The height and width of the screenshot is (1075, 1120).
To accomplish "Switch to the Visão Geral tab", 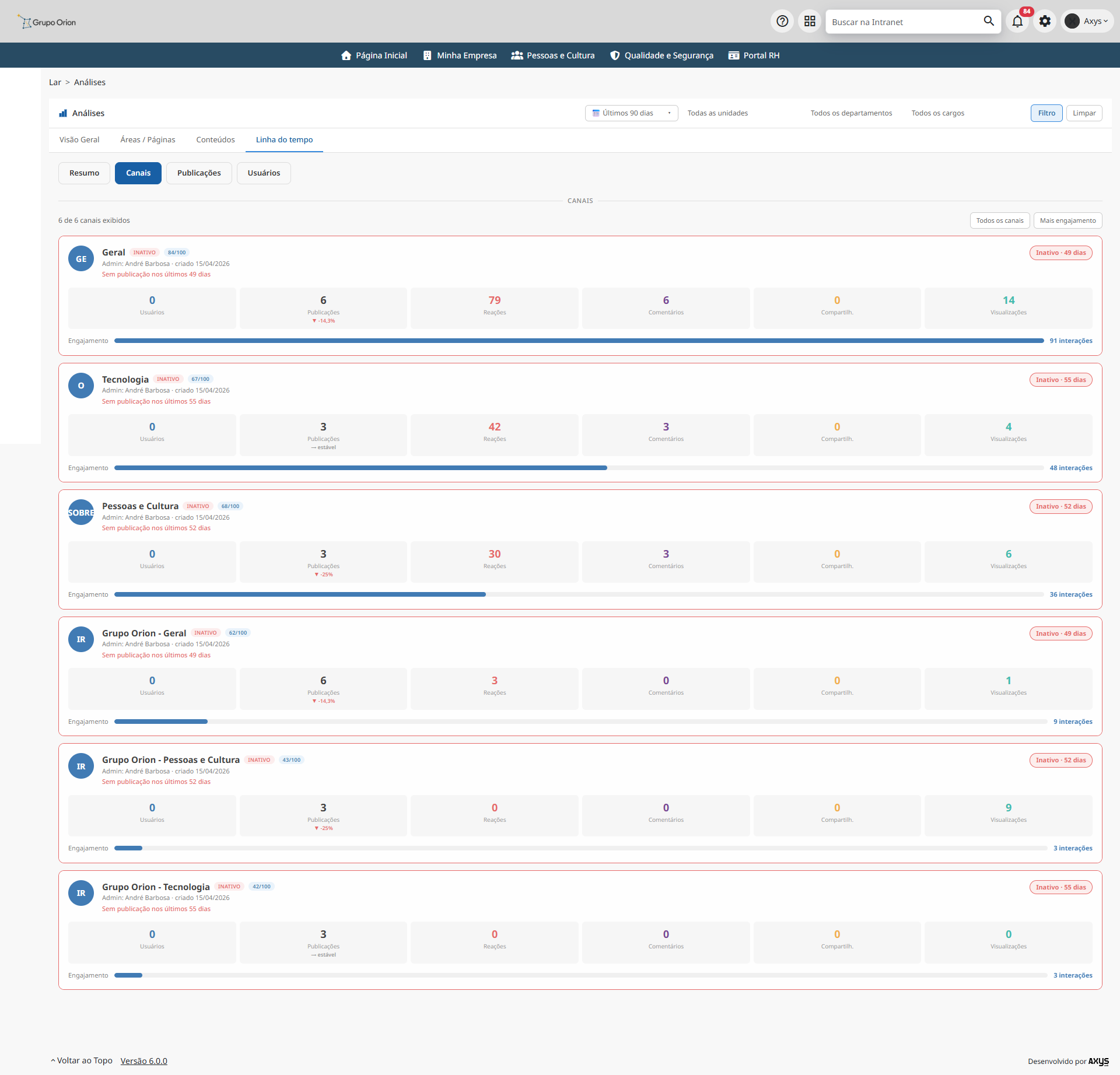I will 79,140.
